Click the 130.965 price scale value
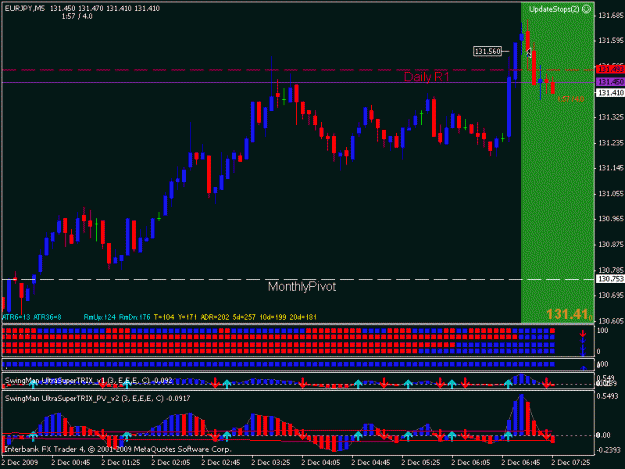625x469 pixels. point(611,219)
